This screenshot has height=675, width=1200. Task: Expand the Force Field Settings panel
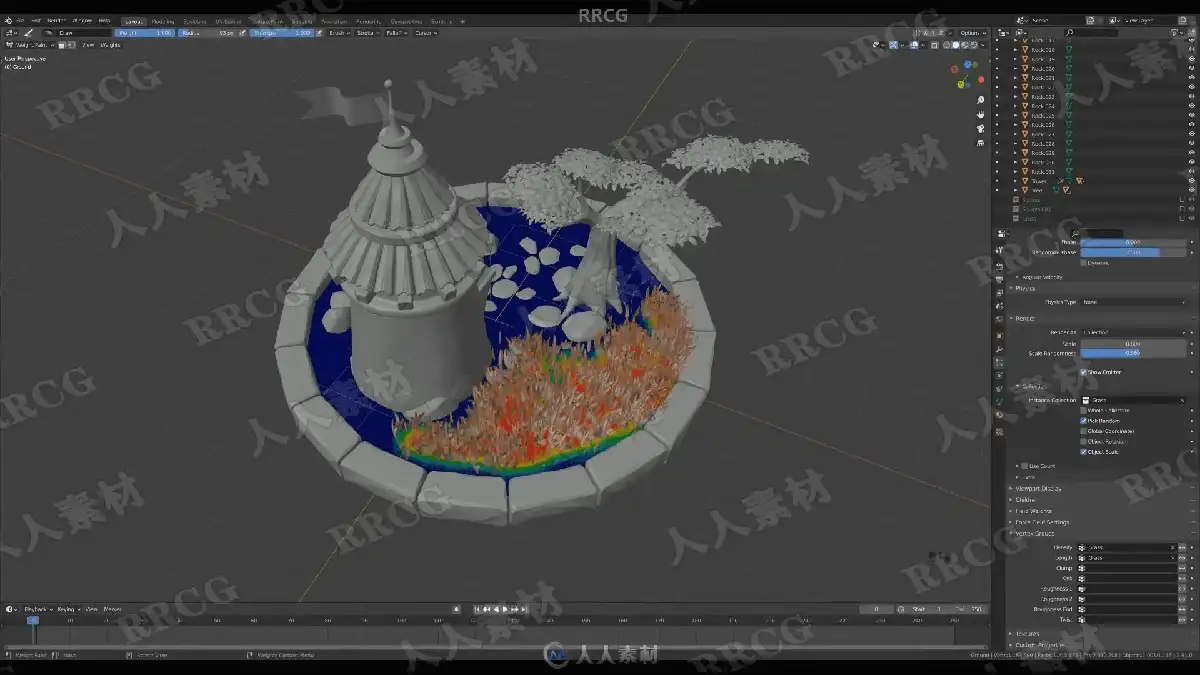(1042, 522)
